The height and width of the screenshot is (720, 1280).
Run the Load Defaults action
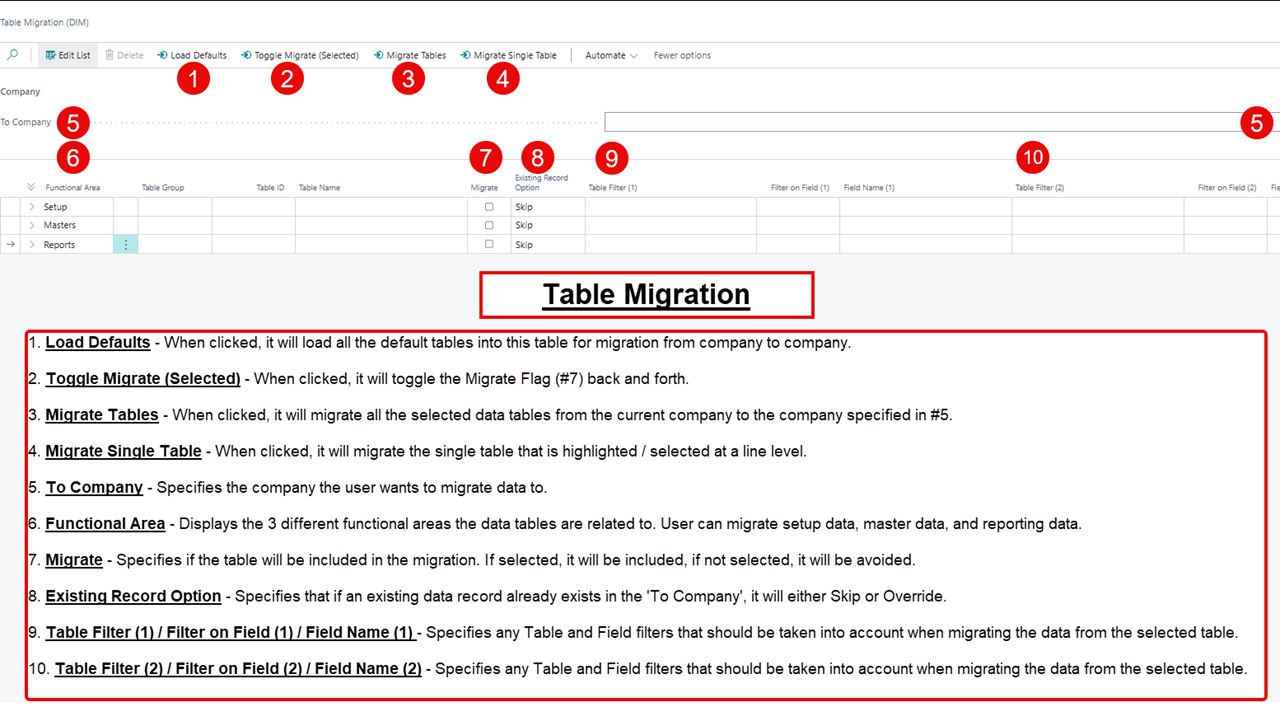192,55
